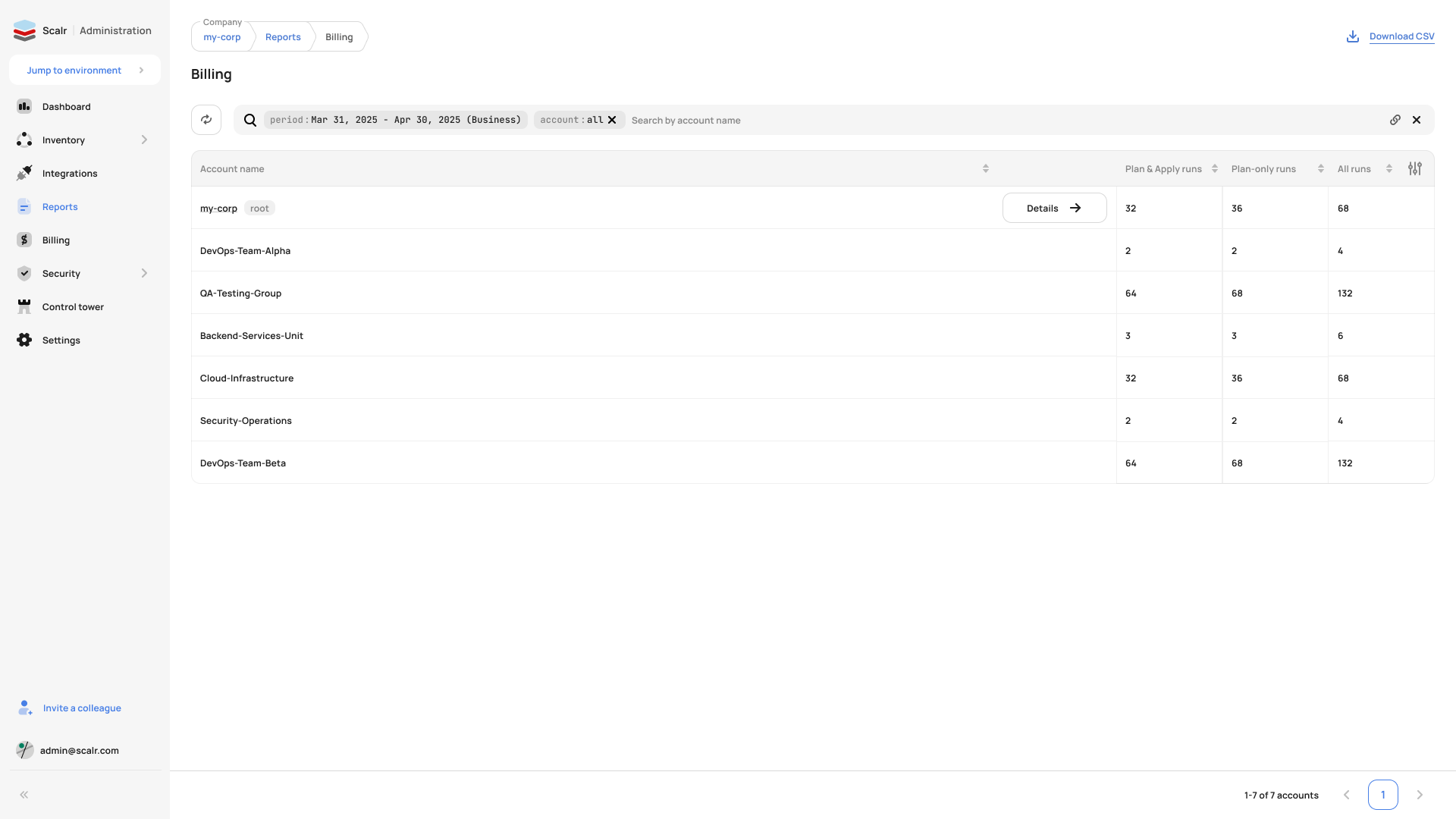1456x819 pixels.
Task: Click the Control tower sidebar icon
Action: pyautogui.click(x=24, y=307)
